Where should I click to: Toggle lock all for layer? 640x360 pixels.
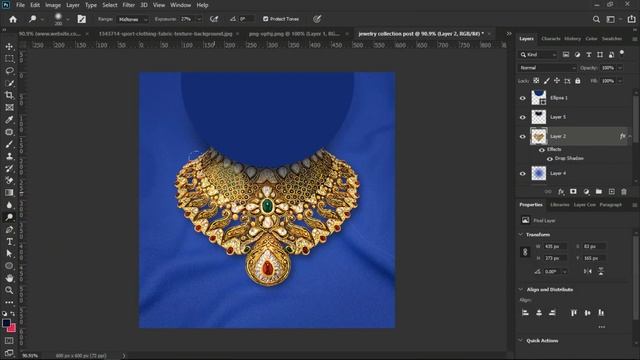tap(578, 81)
